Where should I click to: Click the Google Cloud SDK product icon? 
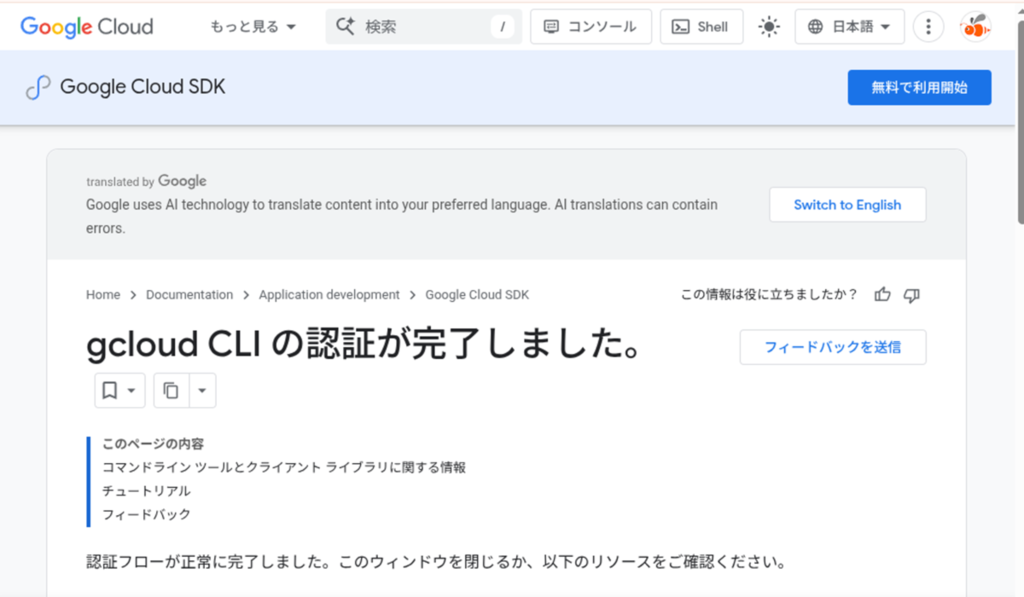[x=38, y=87]
